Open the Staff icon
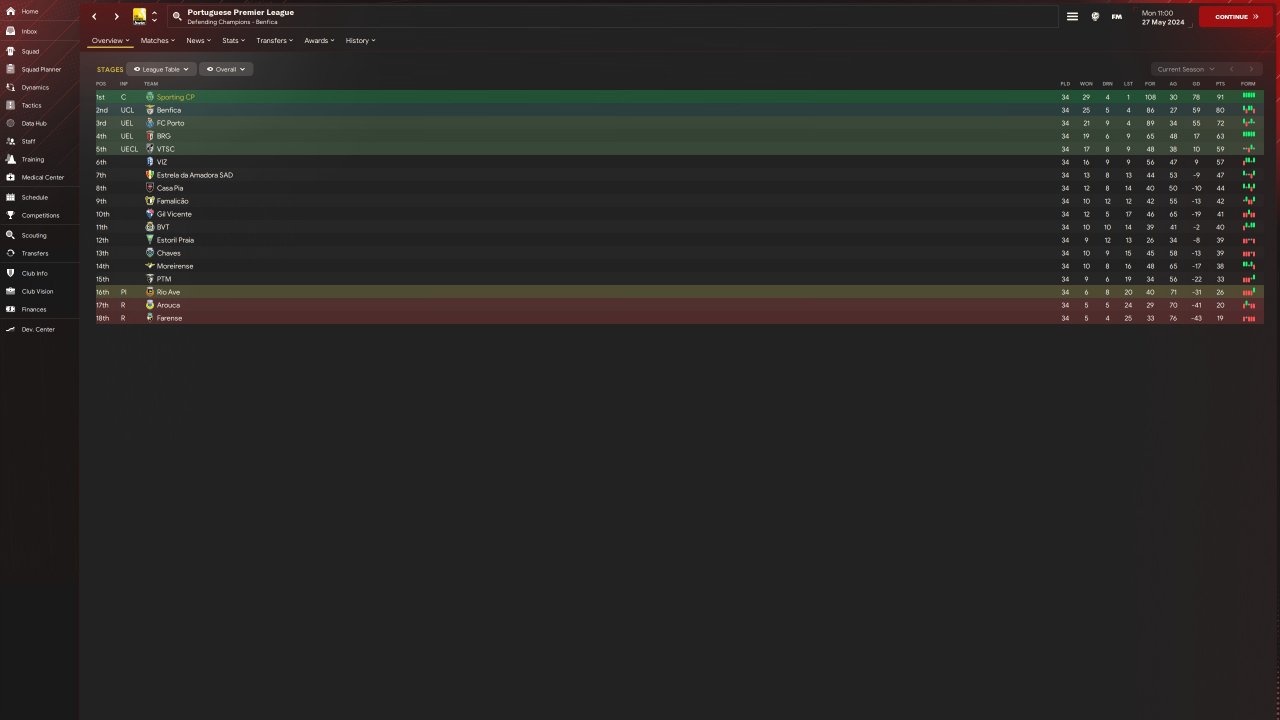 [x=10, y=141]
